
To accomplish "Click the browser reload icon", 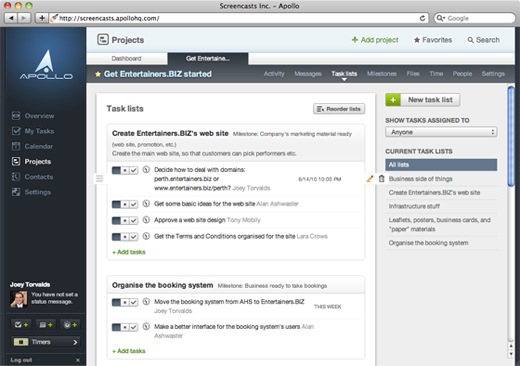I will [x=422, y=18].
